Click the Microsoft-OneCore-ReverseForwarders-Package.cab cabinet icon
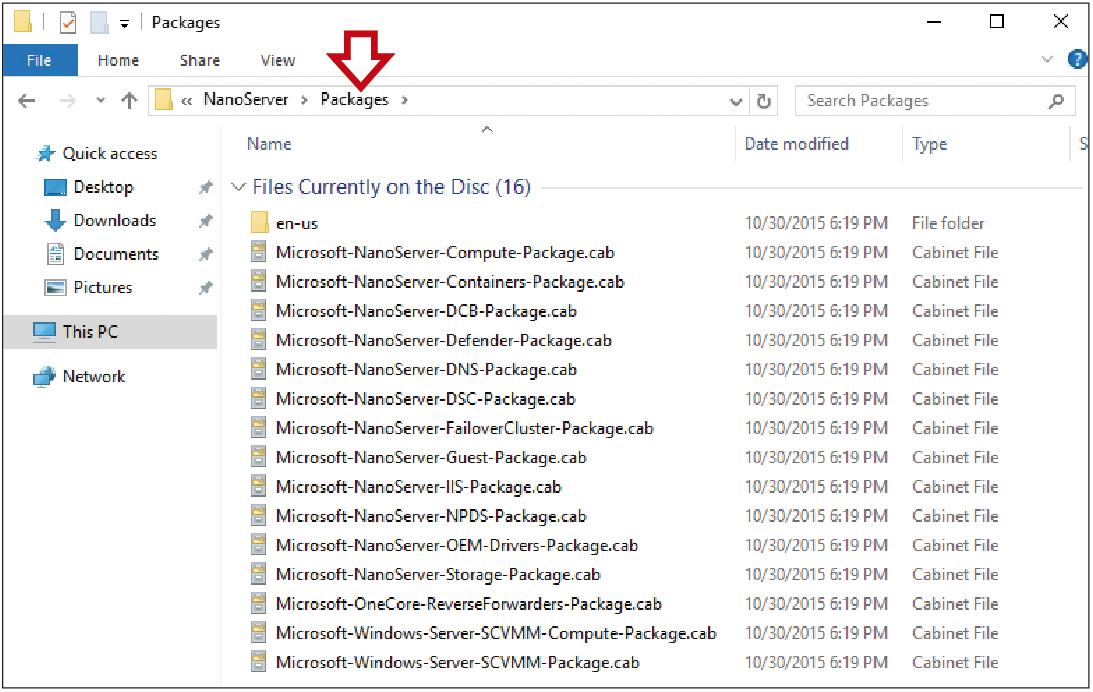This screenshot has height=692, width=1093. point(259,603)
